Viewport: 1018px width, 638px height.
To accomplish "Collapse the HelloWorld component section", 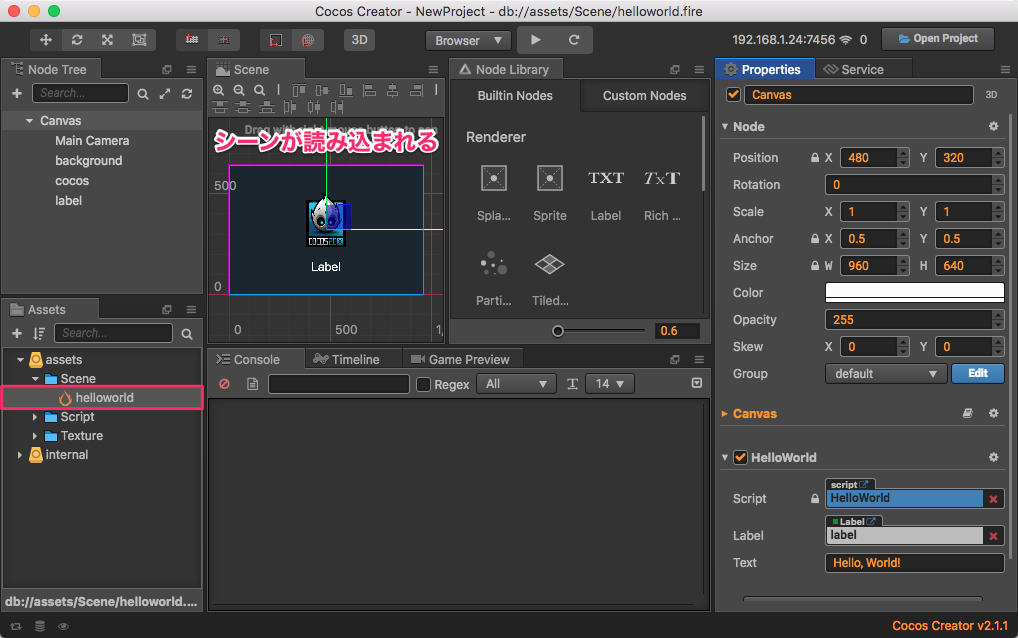I will tap(725, 458).
